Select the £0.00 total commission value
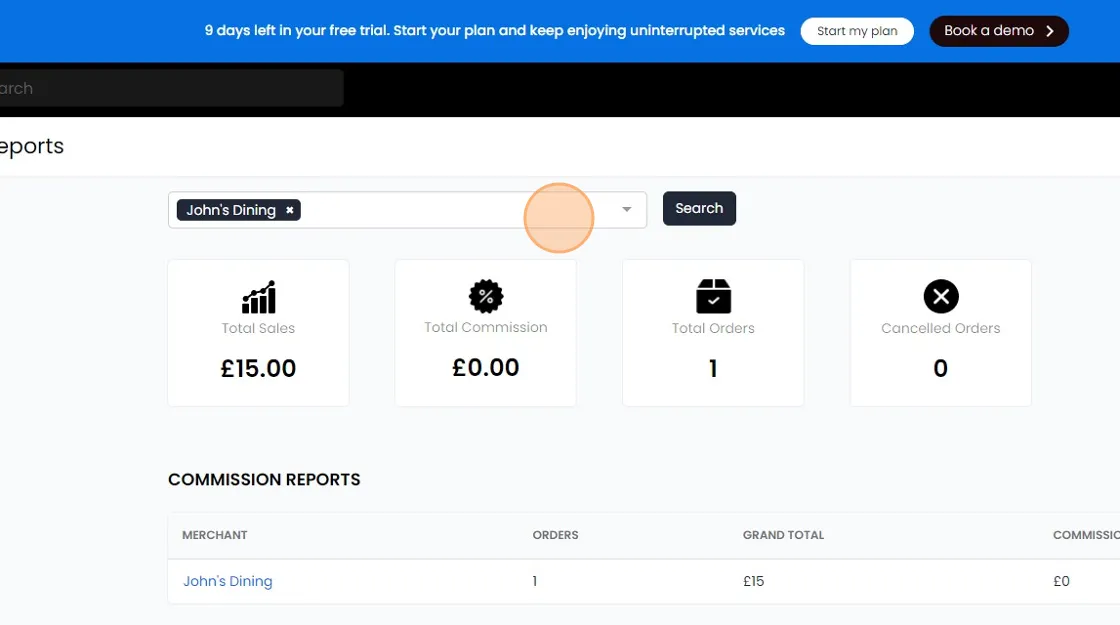This screenshot has width=1120, height=625. 486,368
